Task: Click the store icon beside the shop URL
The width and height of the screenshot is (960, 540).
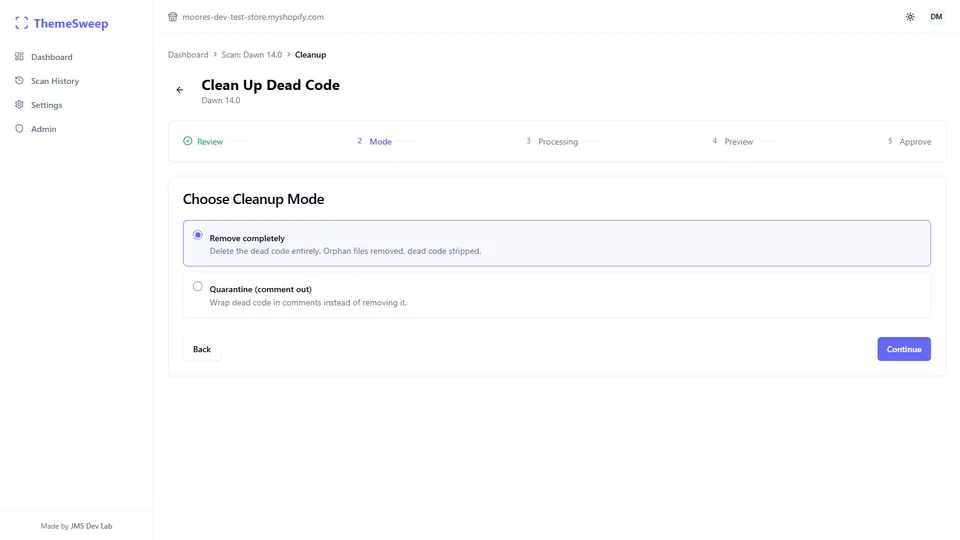Action: pos(173,17)
